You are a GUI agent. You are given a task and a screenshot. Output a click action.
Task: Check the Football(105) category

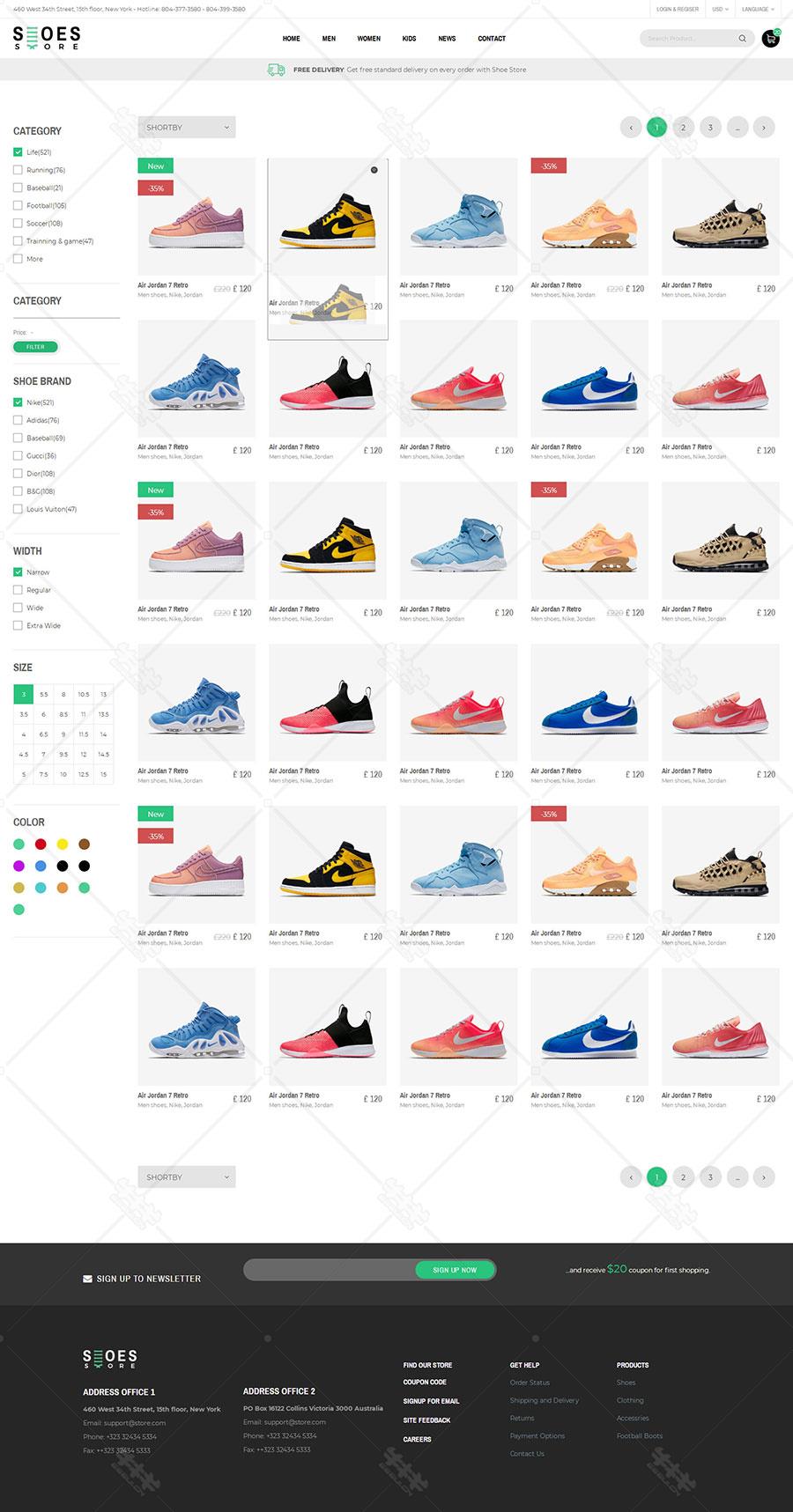tap(18, 205)
